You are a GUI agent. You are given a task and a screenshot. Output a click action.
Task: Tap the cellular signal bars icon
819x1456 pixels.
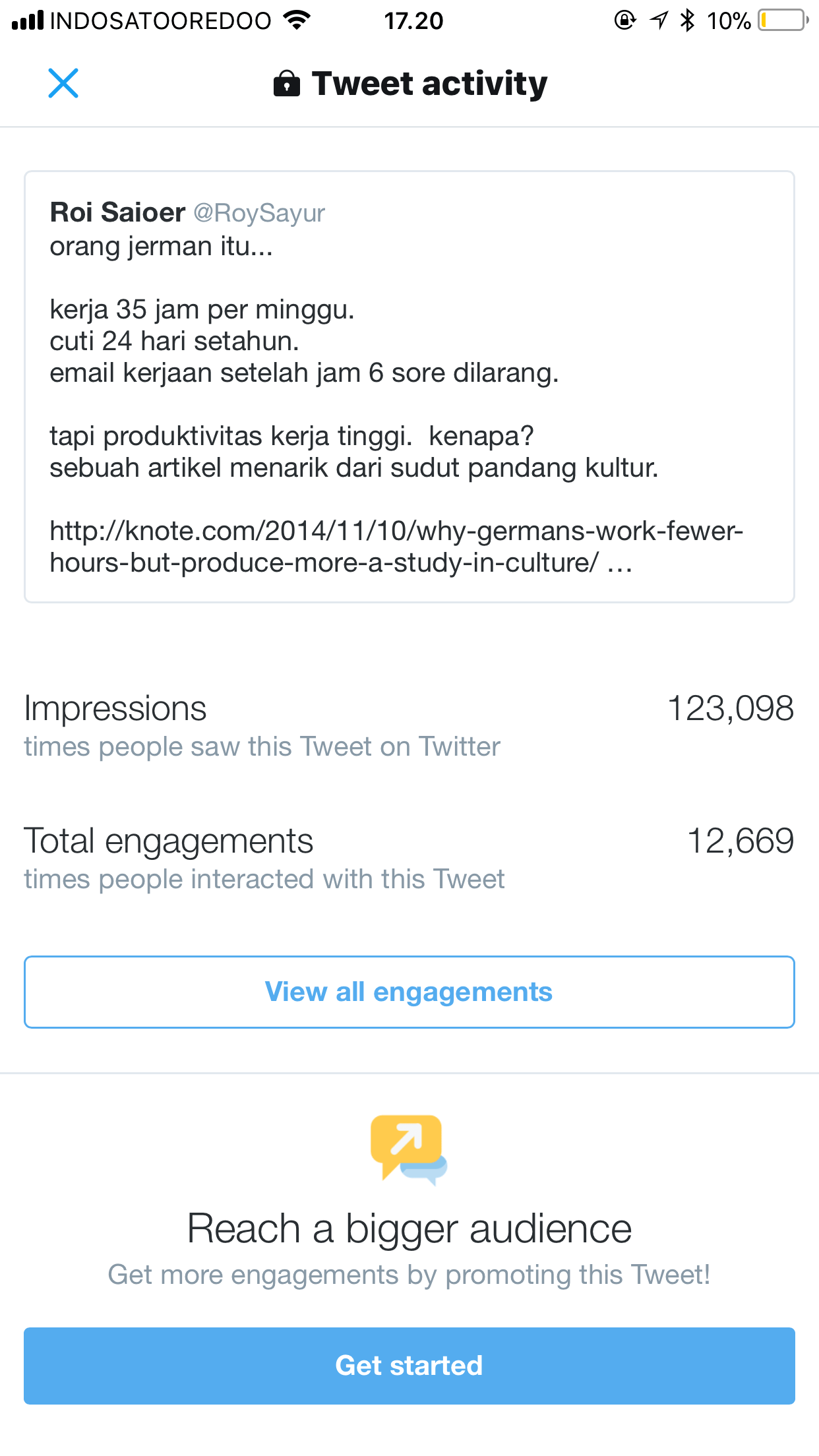tap(28, 20)
